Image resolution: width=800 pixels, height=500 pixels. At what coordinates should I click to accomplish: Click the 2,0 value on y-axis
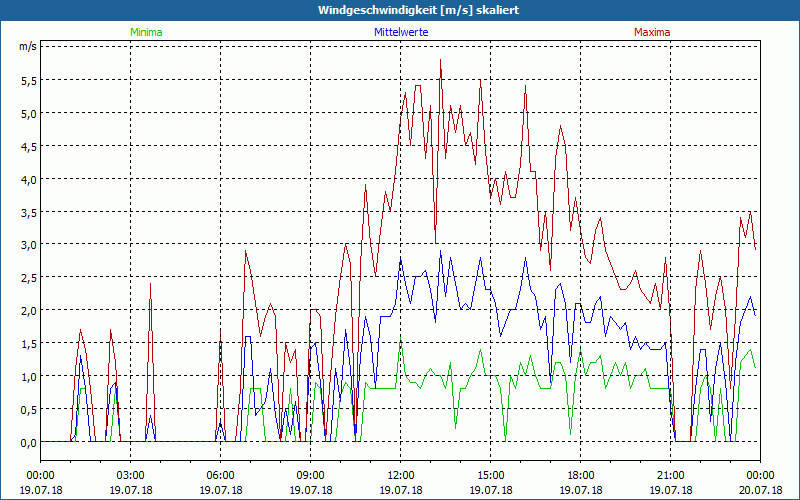[x=28, y=311]
